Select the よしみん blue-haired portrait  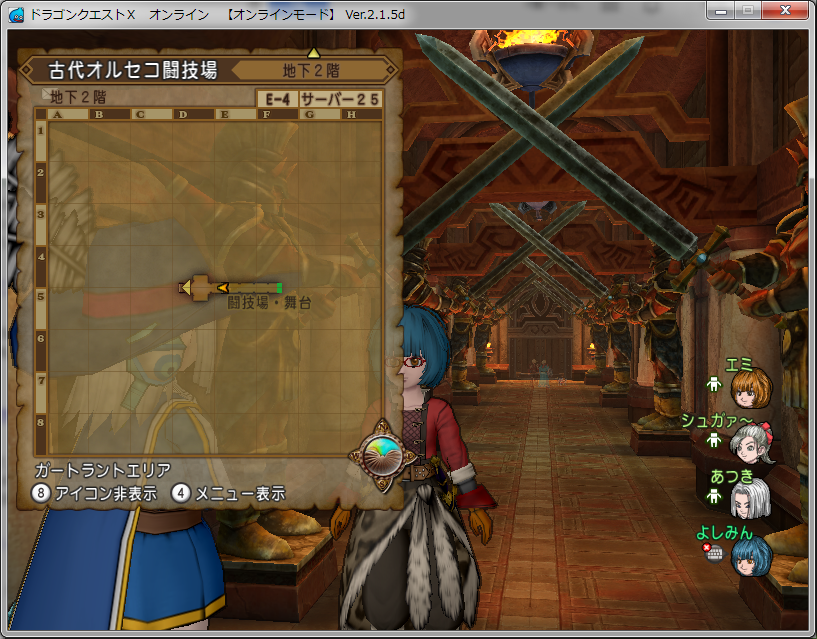point(749,555)
